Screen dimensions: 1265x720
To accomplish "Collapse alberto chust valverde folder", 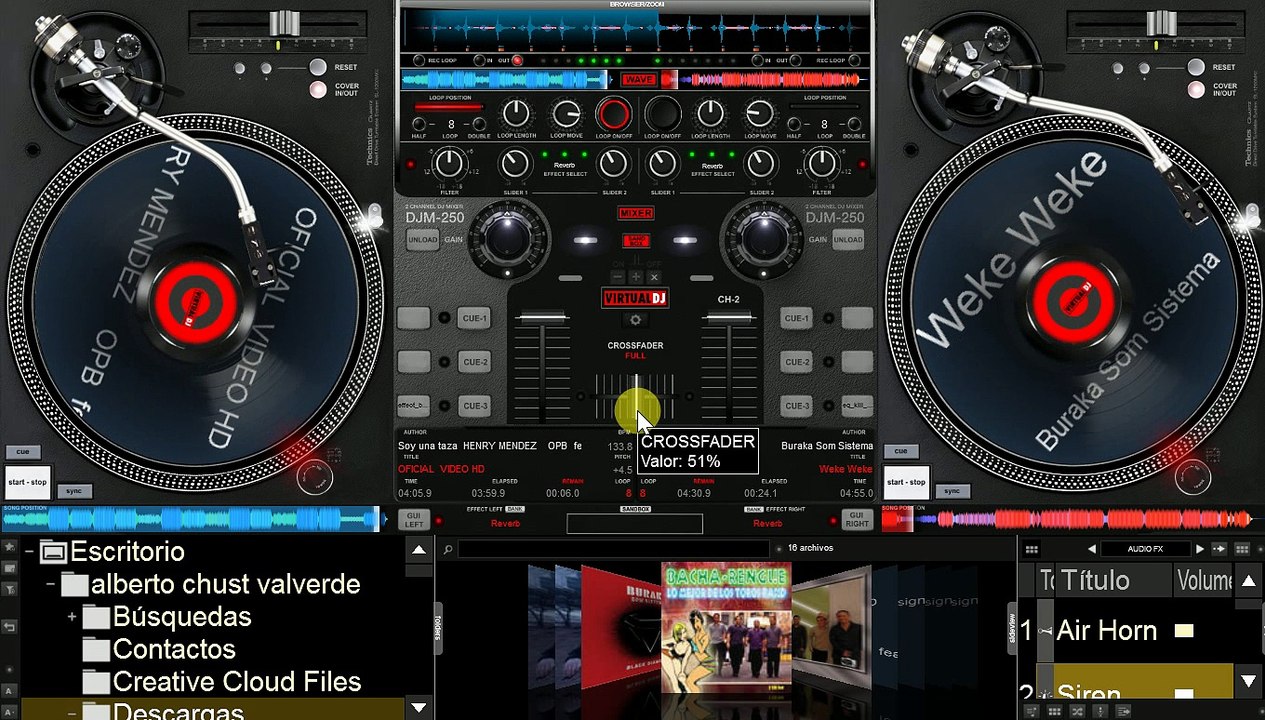I will click(x=50, y=584).
